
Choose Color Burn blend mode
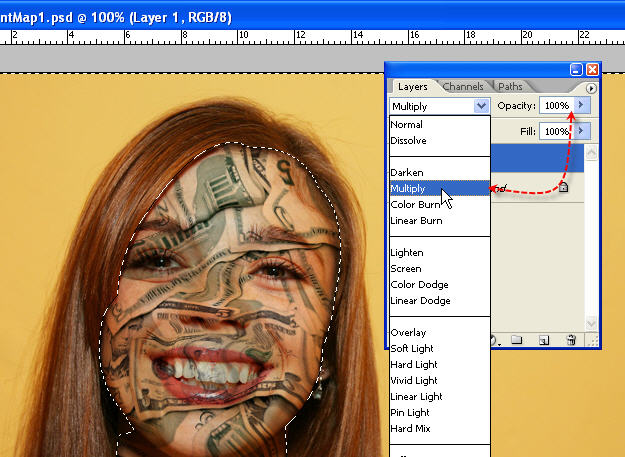tap(440, 204)
